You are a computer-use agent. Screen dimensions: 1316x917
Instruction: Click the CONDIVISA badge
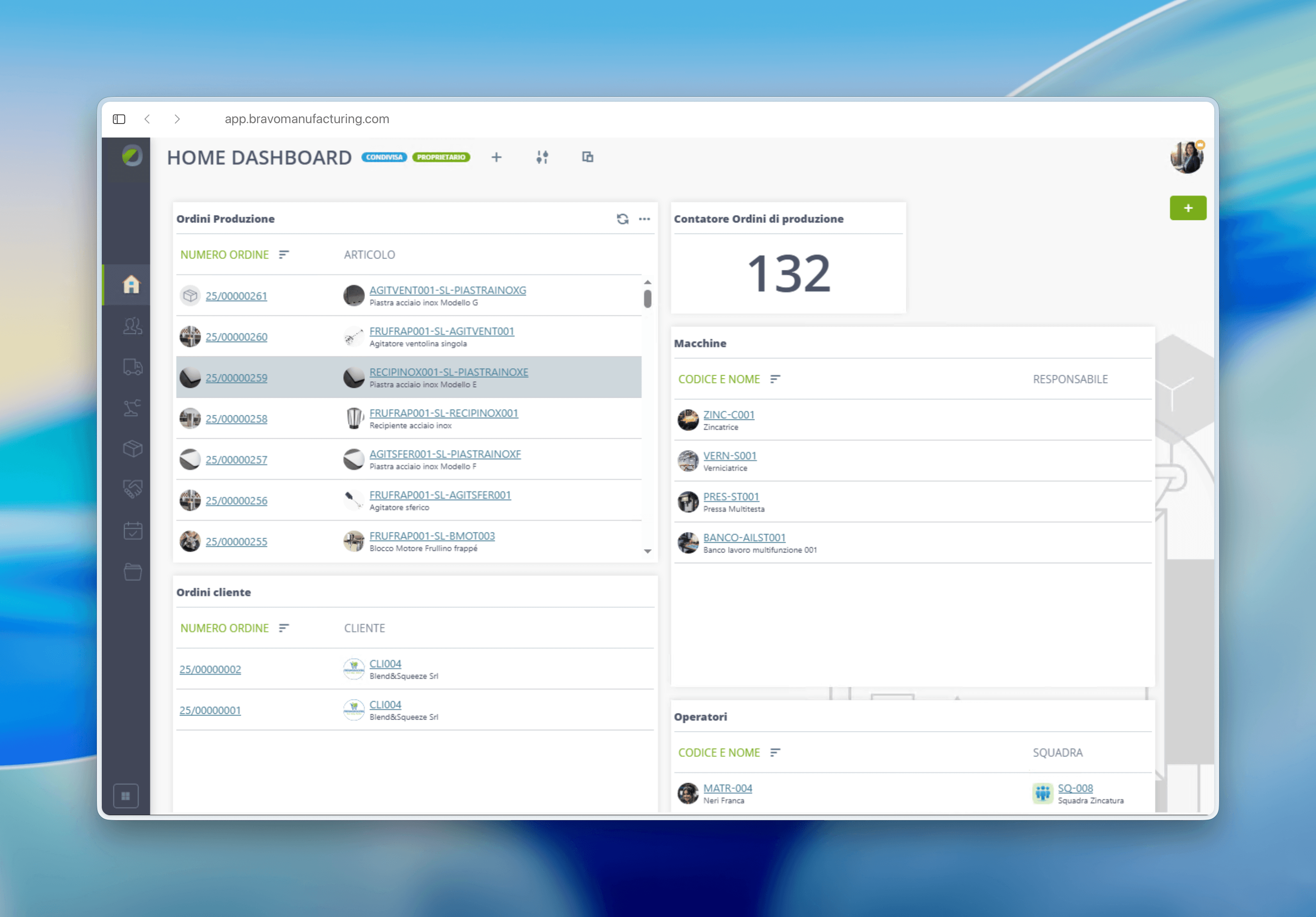[x=384, y=157]
